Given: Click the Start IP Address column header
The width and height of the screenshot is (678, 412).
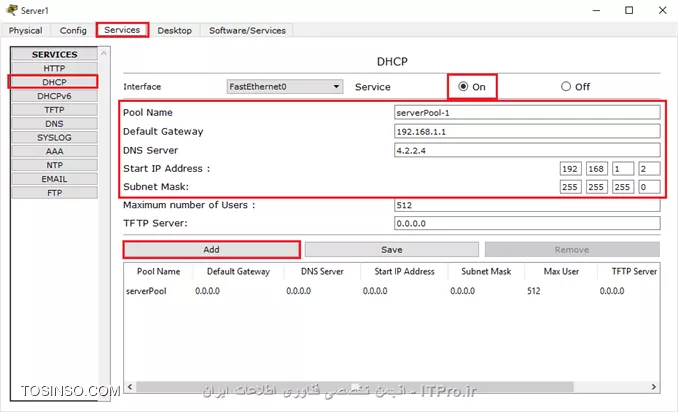Looking at the screenshot, I should 404,271.
